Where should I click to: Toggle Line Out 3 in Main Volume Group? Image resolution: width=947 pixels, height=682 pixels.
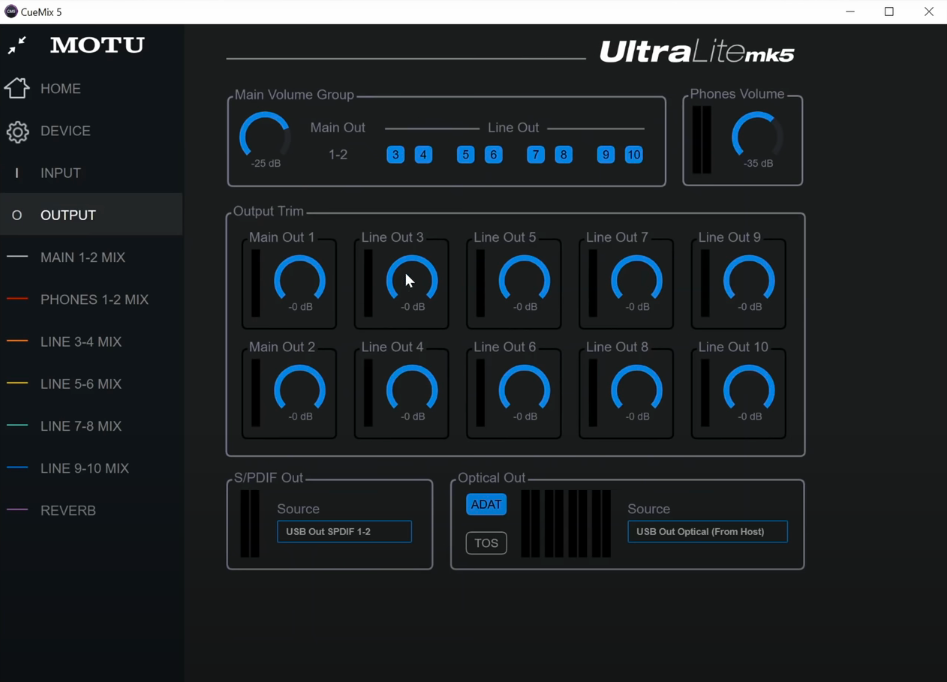click(396, 155)
